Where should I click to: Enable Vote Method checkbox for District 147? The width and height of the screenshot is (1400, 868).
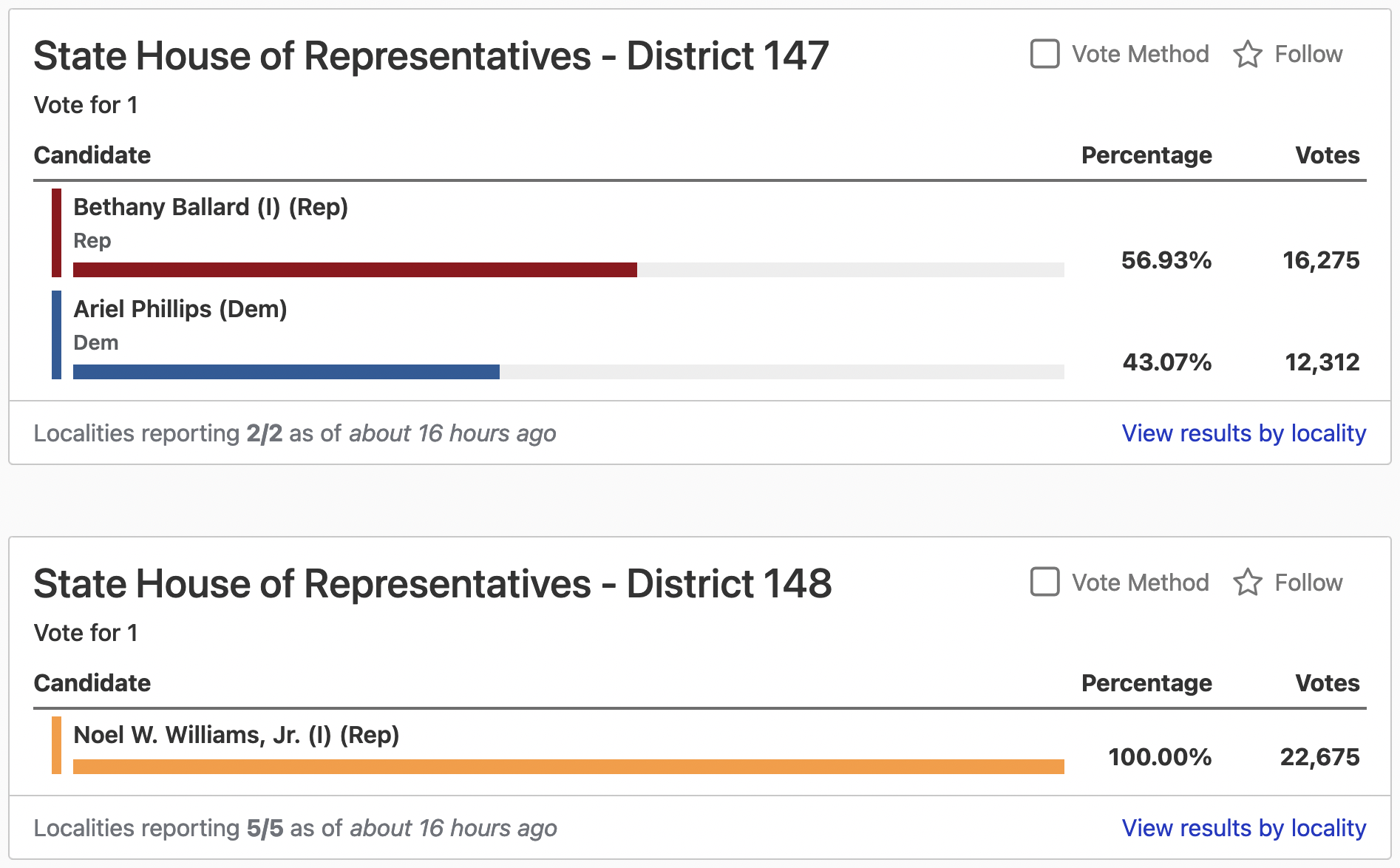point(1044,54)
